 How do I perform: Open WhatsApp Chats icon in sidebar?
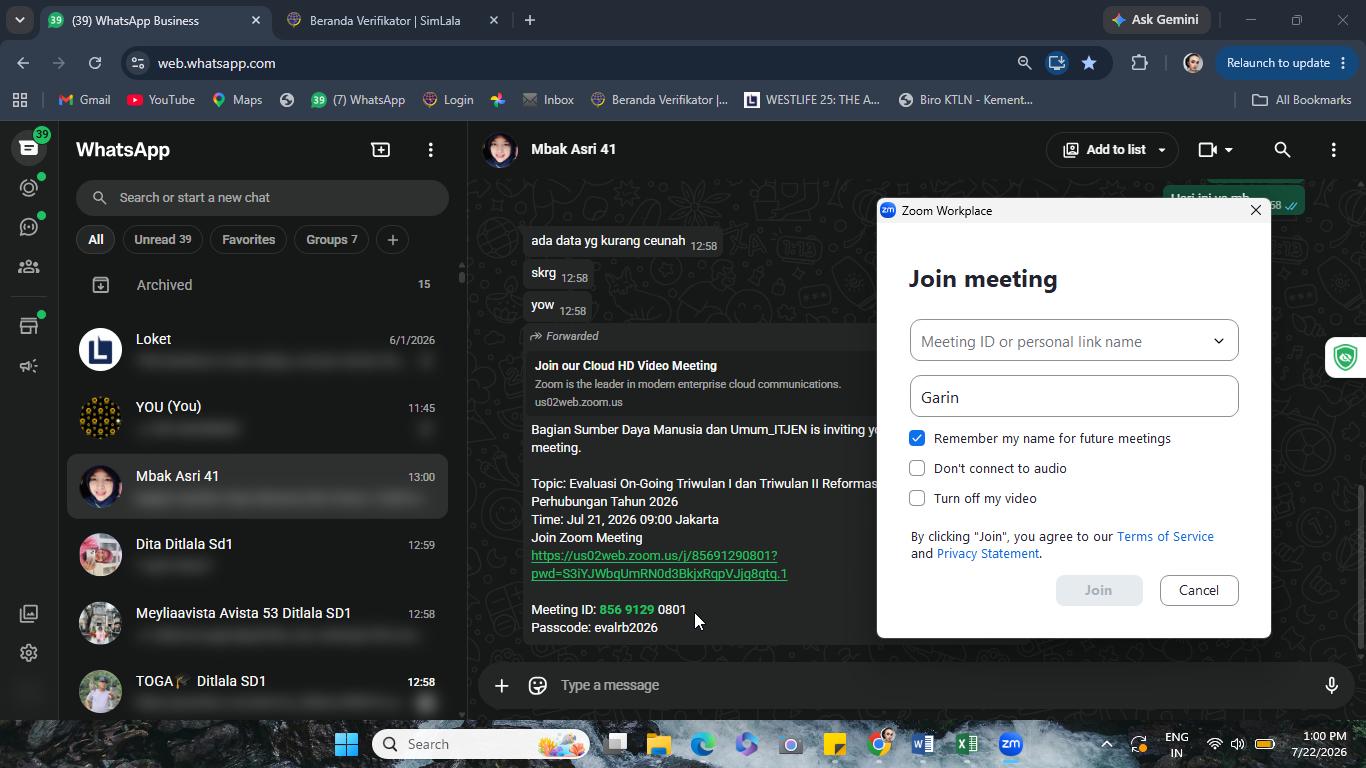click(x=29, y=148)
